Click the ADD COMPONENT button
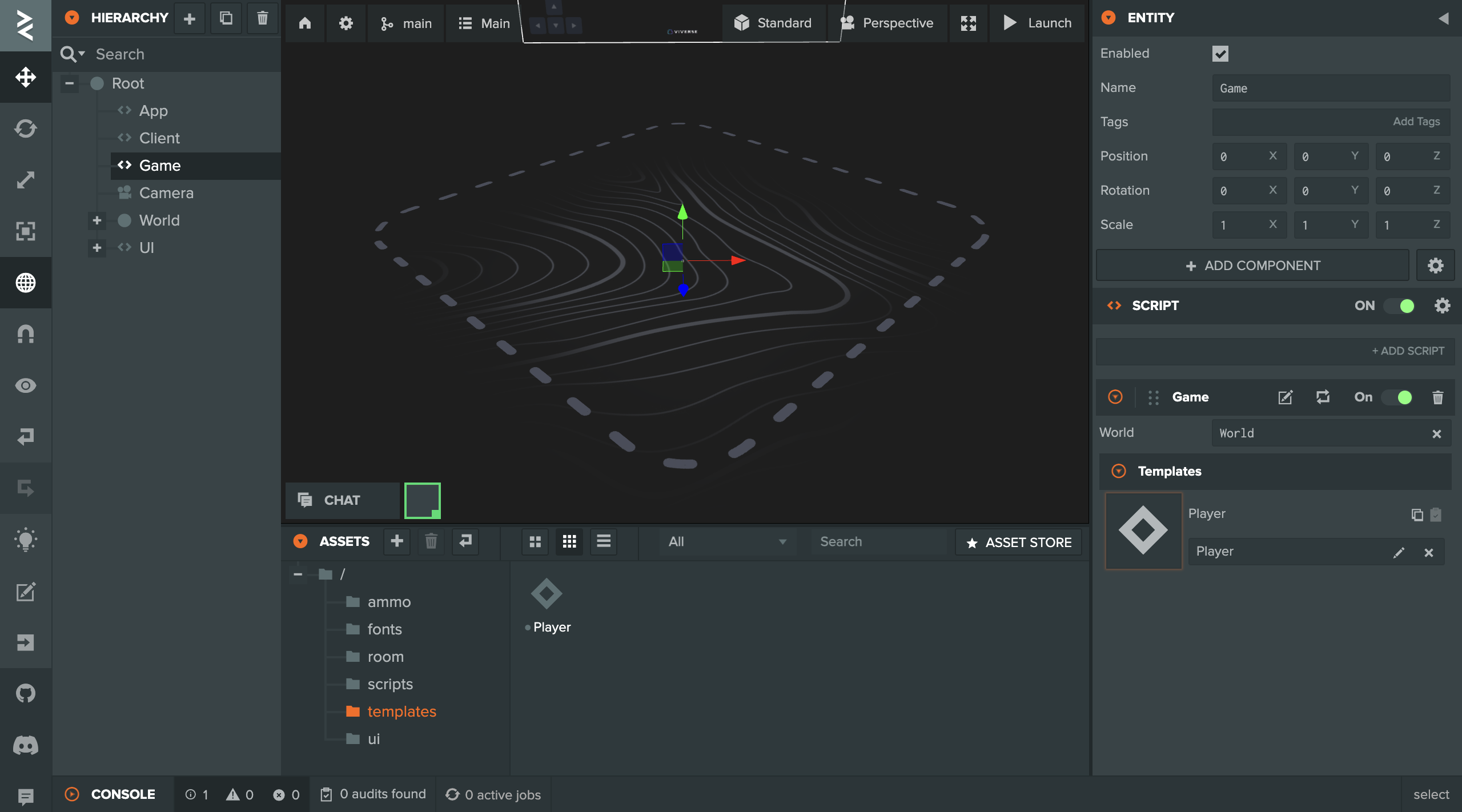This screenshot has width=1462, height=812. [x=1252, y=266]
